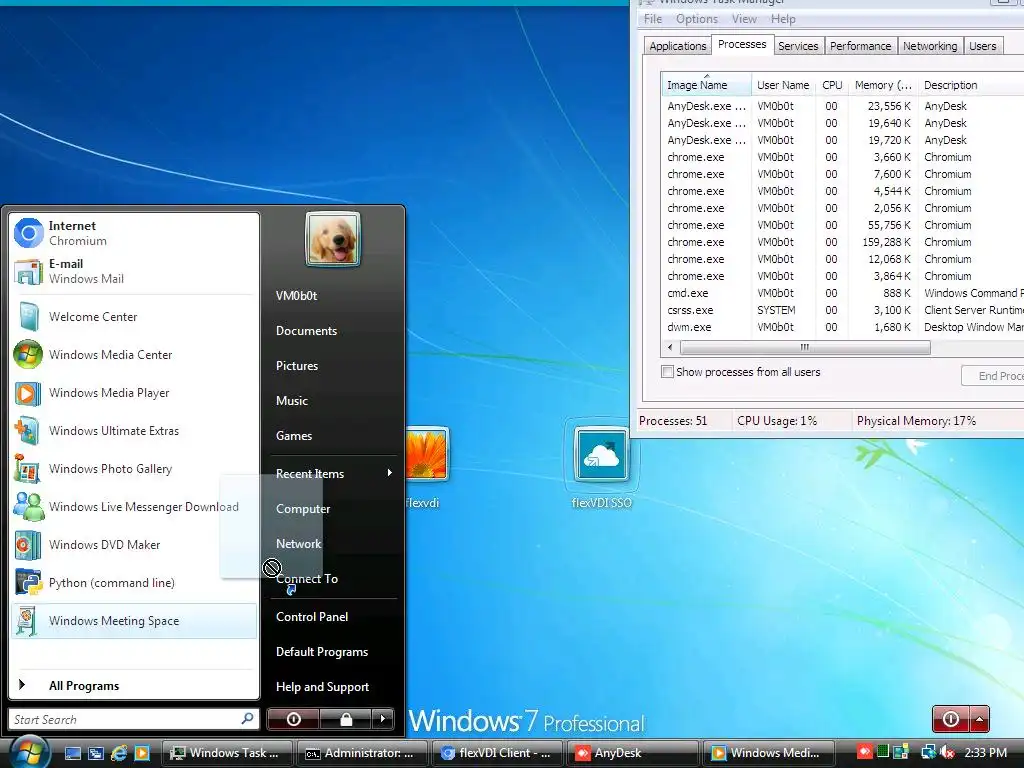This screenshot has width=1024, height=768.
Task: Open Python (command line)
Action: tap(134, 583)
